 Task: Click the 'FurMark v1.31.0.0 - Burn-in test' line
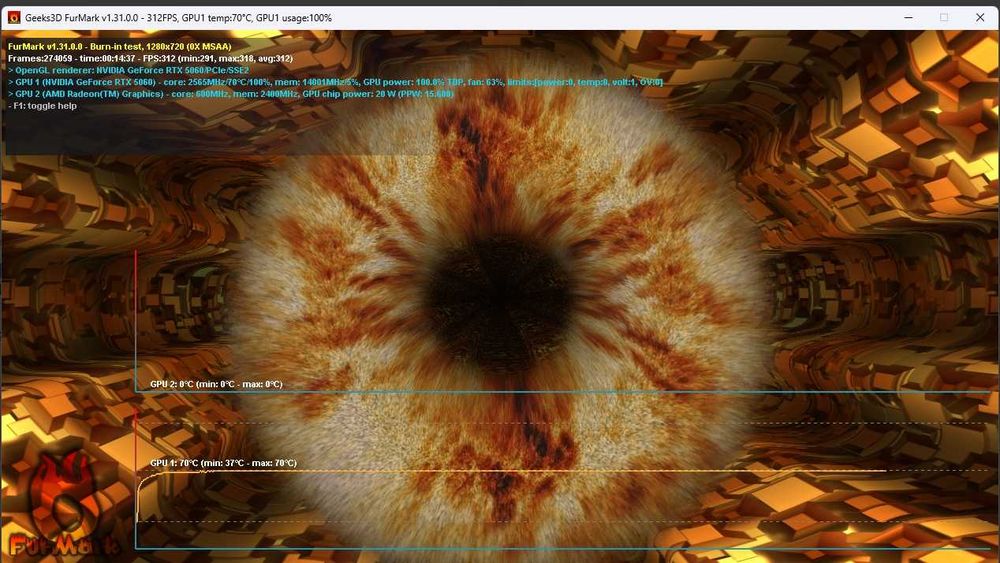(120, 47)
